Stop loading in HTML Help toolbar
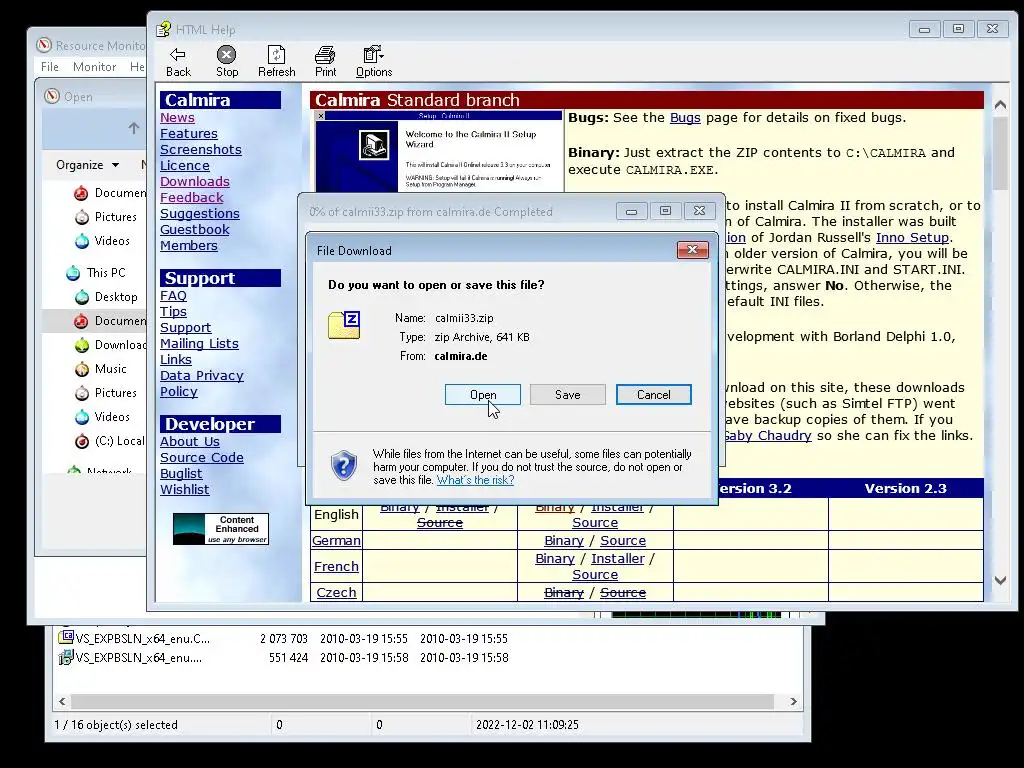This screenshot has height=768, width=1024. coord(227,62)
